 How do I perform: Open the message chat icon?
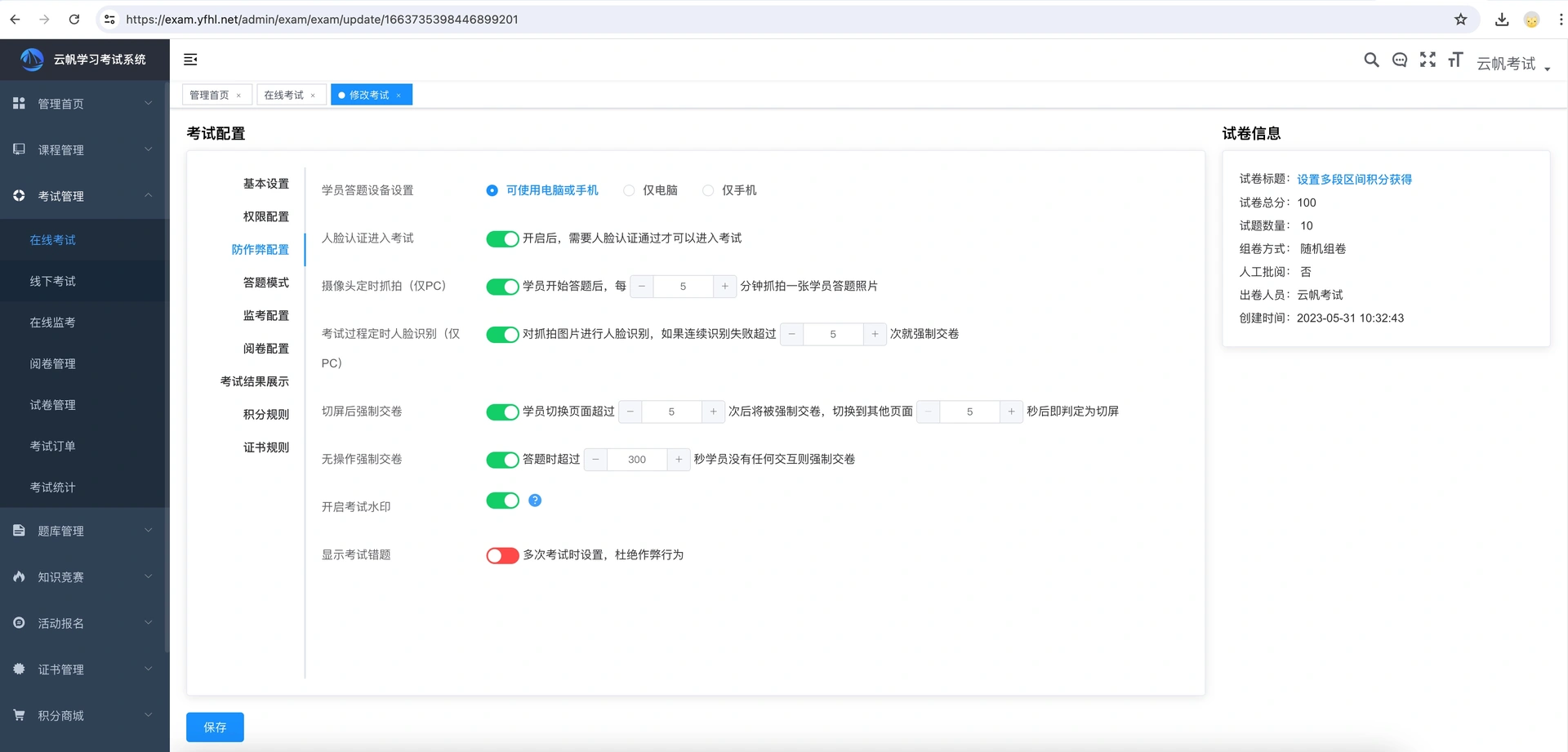coord(1399,60)
